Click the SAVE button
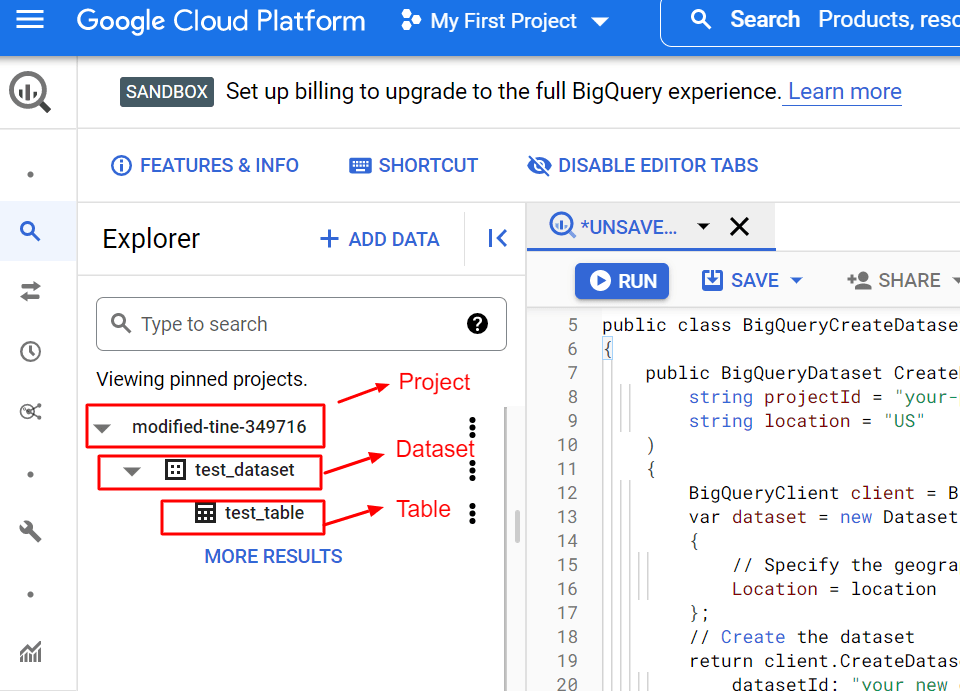The width and height of the screenshot is (960, 691). tap(740, 280)
